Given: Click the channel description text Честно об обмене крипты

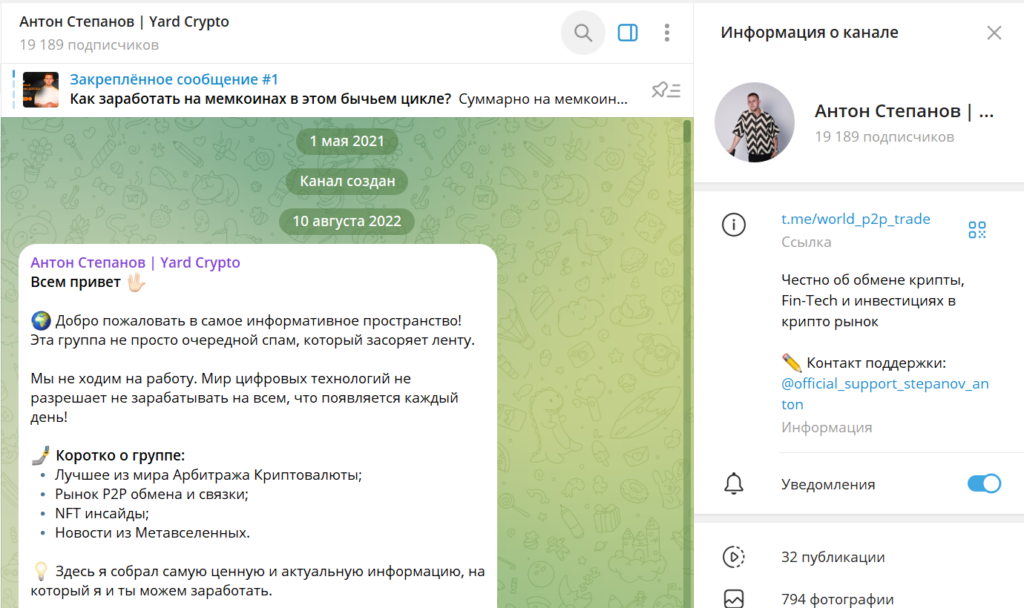Looking at the screenshot, I should click(872, 300).
